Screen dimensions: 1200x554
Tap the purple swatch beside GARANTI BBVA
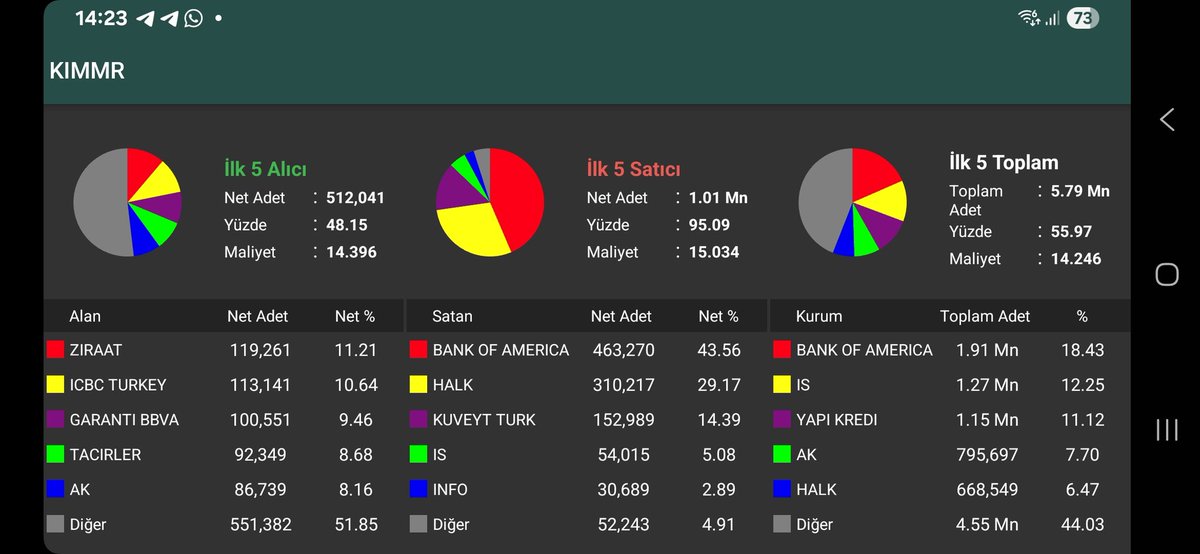click(55, 420)
